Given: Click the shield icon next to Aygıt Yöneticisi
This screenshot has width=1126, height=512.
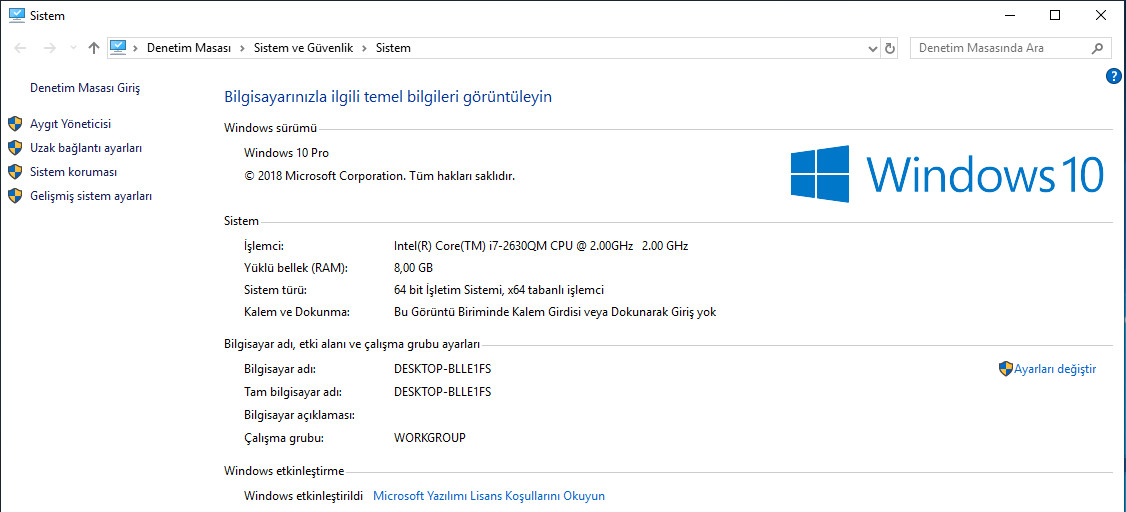Looking at the screenshot, I should [15, 124].
